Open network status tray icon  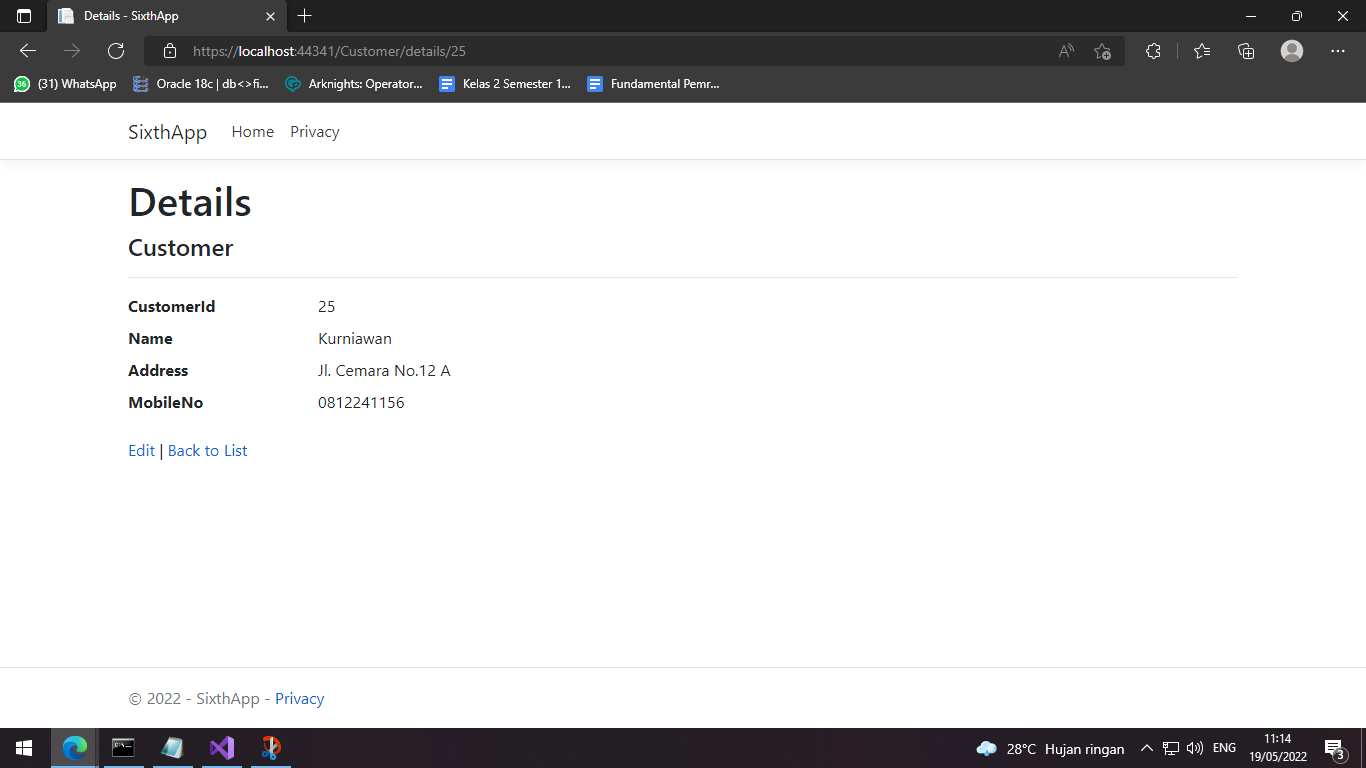pyautogui.click(x=1171, y=748)
